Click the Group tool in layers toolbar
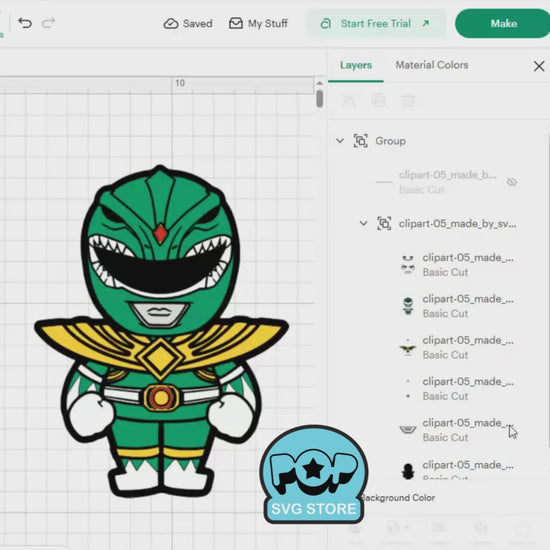 coord(349,101)
